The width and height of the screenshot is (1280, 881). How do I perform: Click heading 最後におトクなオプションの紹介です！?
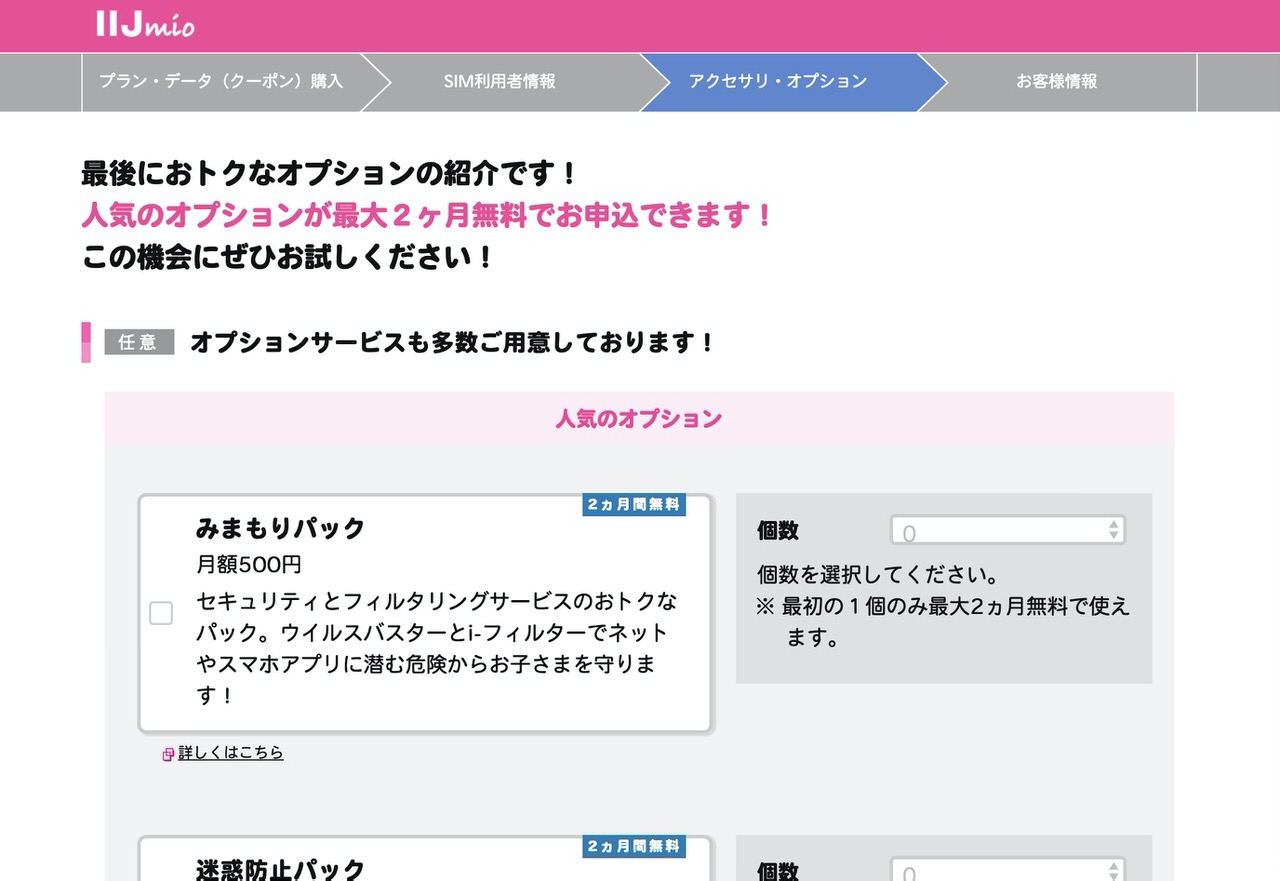331,174
